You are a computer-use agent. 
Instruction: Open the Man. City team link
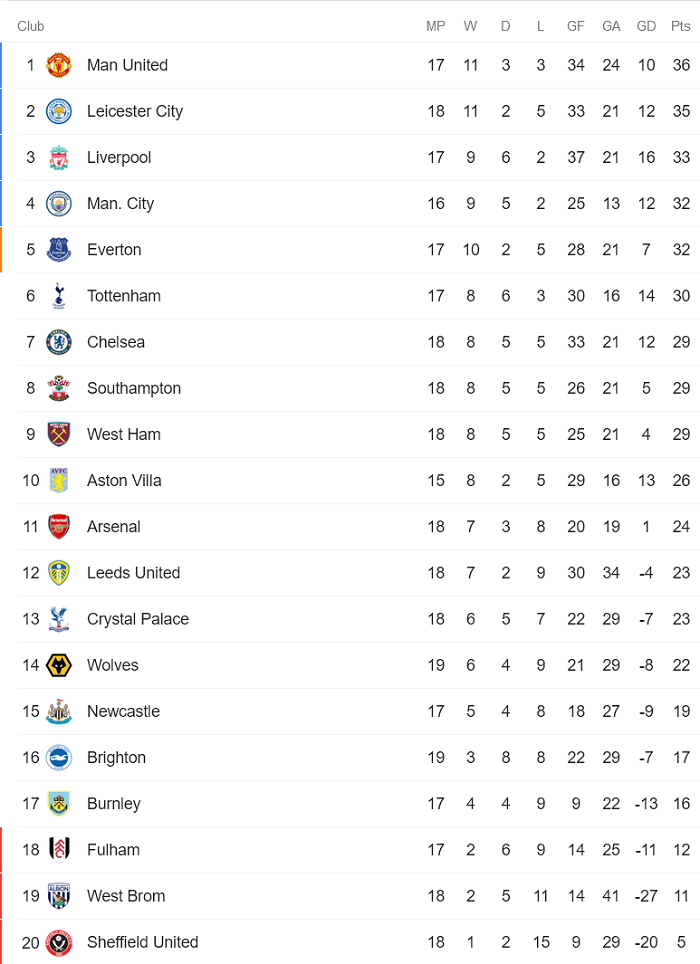point(120,204)
